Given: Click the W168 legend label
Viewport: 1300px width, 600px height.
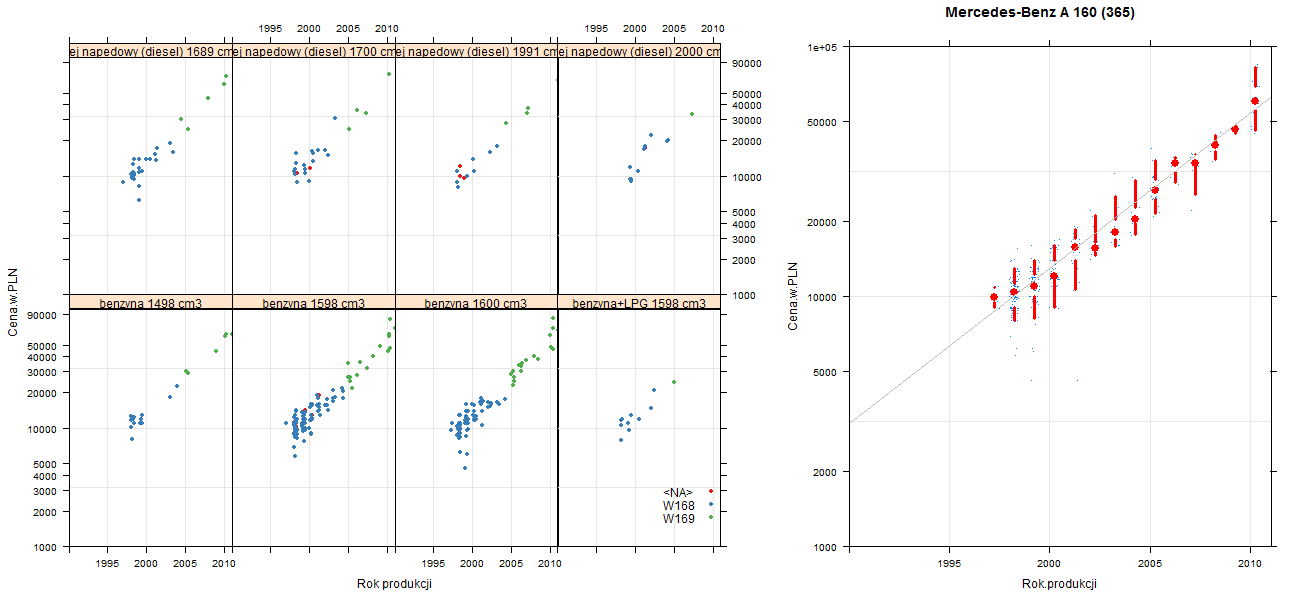Looking at the screenshot, I should pyautogui.click(x=678, y=505).
